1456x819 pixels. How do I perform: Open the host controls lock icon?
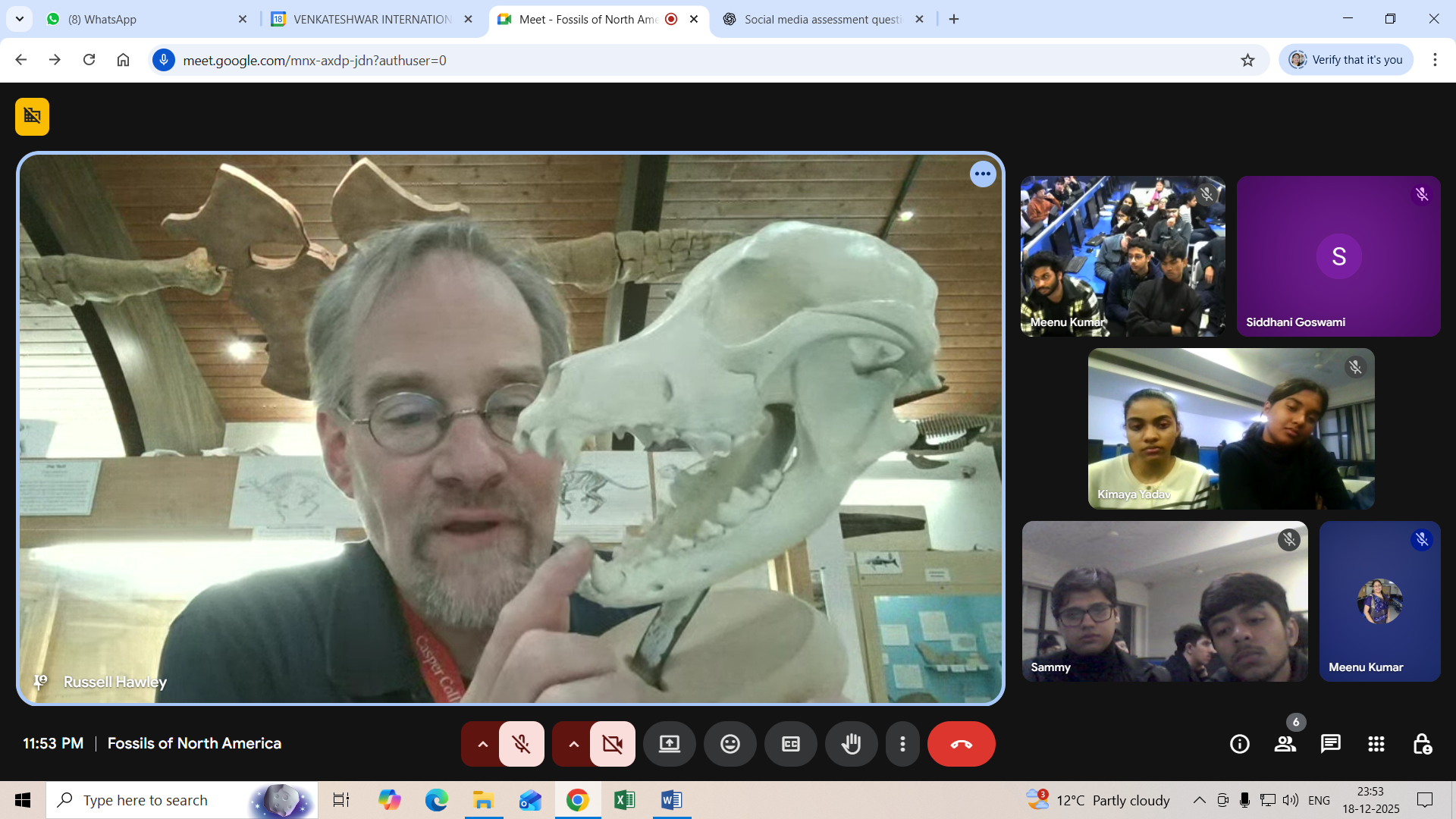pyautogui.click(x=1422, y=744)
